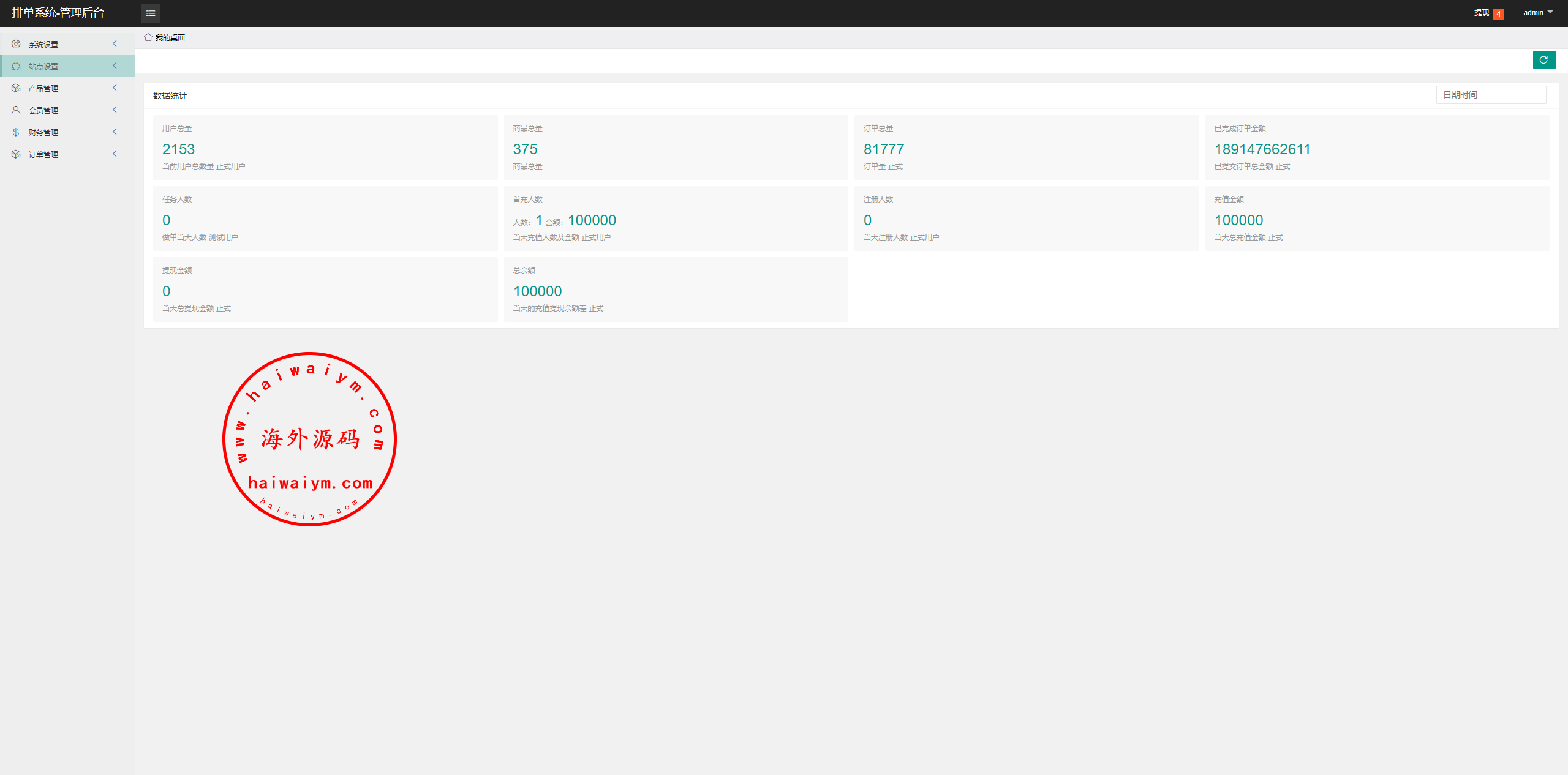Click the 站点设置 sidebar icon
Viewport: 1568px width, 775px height.
click(x=16, y=66)
